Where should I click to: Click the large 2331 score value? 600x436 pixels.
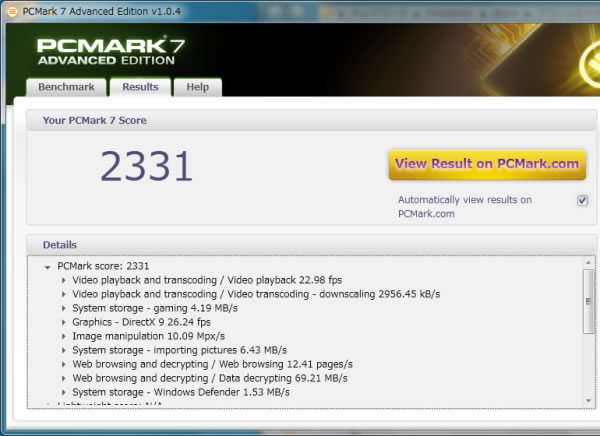click(x=146, y=166)
